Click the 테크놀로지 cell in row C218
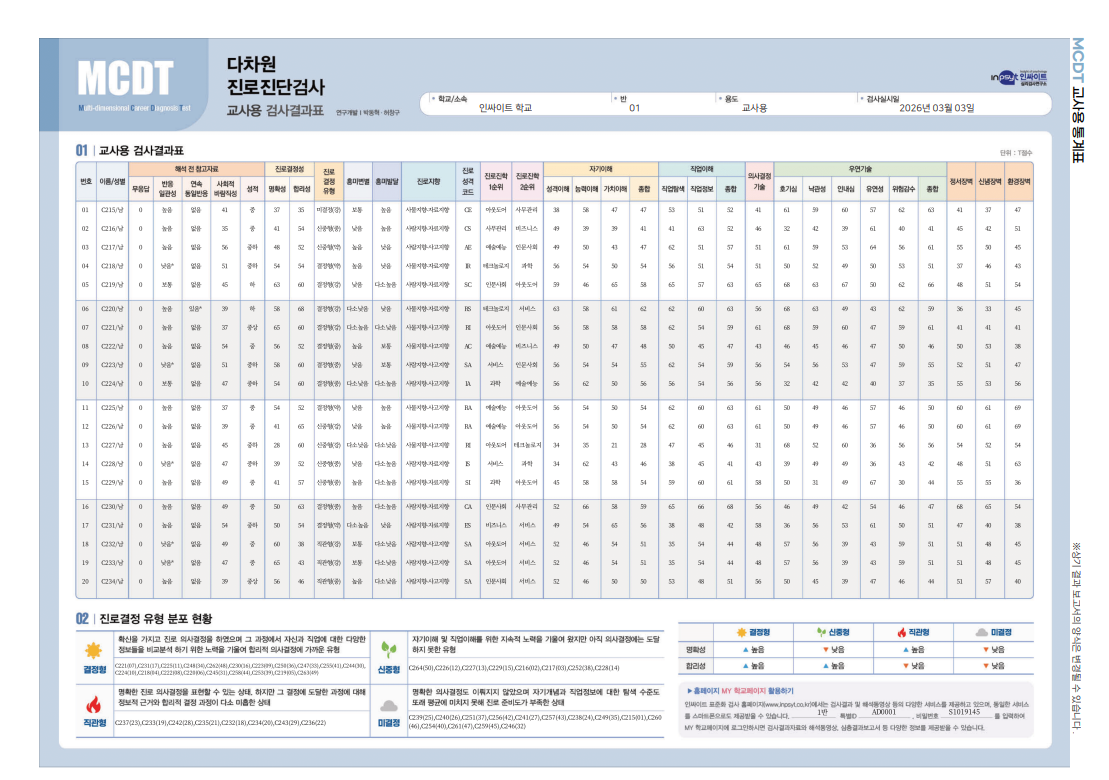 click(496, 266)
